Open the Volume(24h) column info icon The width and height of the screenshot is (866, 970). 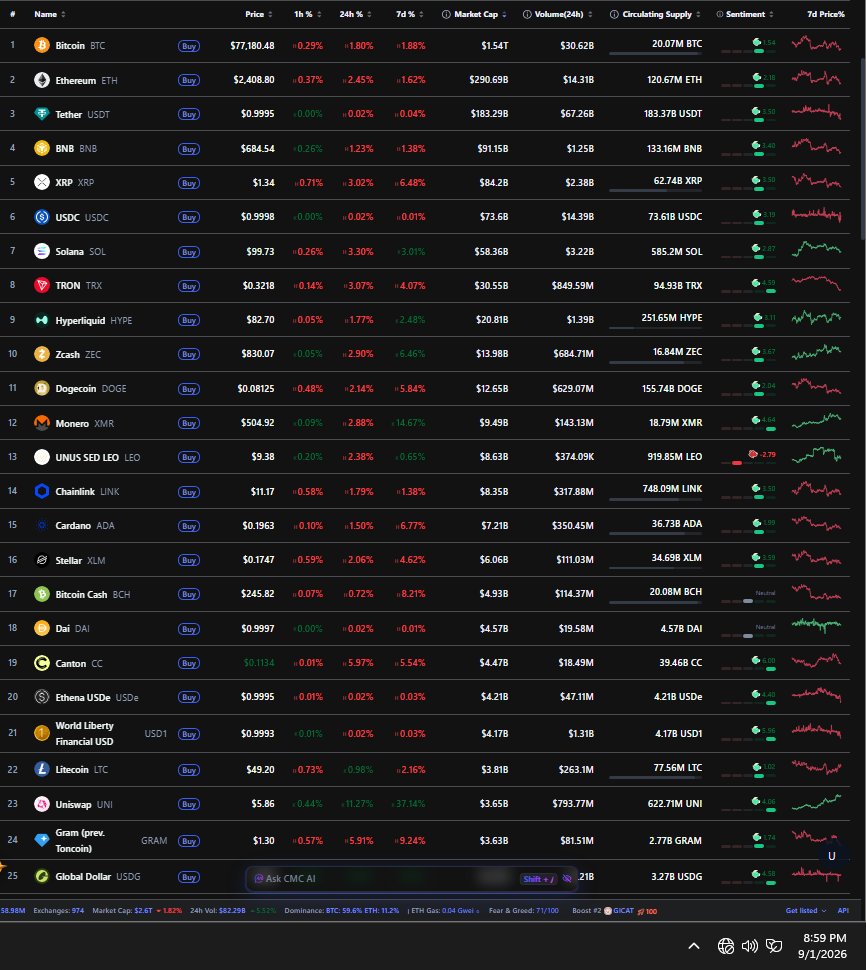(x=527, y=14)
